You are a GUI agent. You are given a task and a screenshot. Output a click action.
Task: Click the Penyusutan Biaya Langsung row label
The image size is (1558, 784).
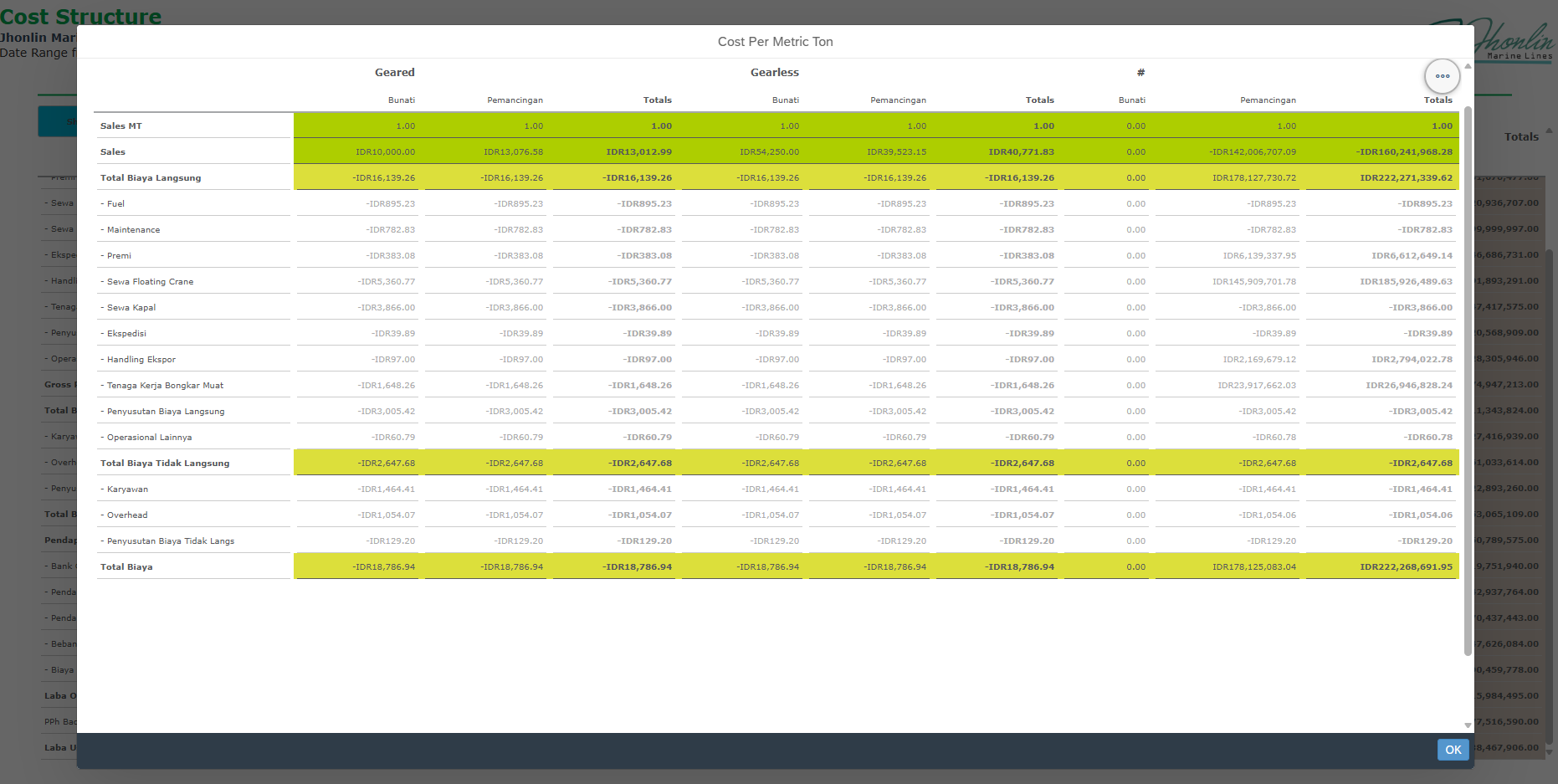point(162,411)
